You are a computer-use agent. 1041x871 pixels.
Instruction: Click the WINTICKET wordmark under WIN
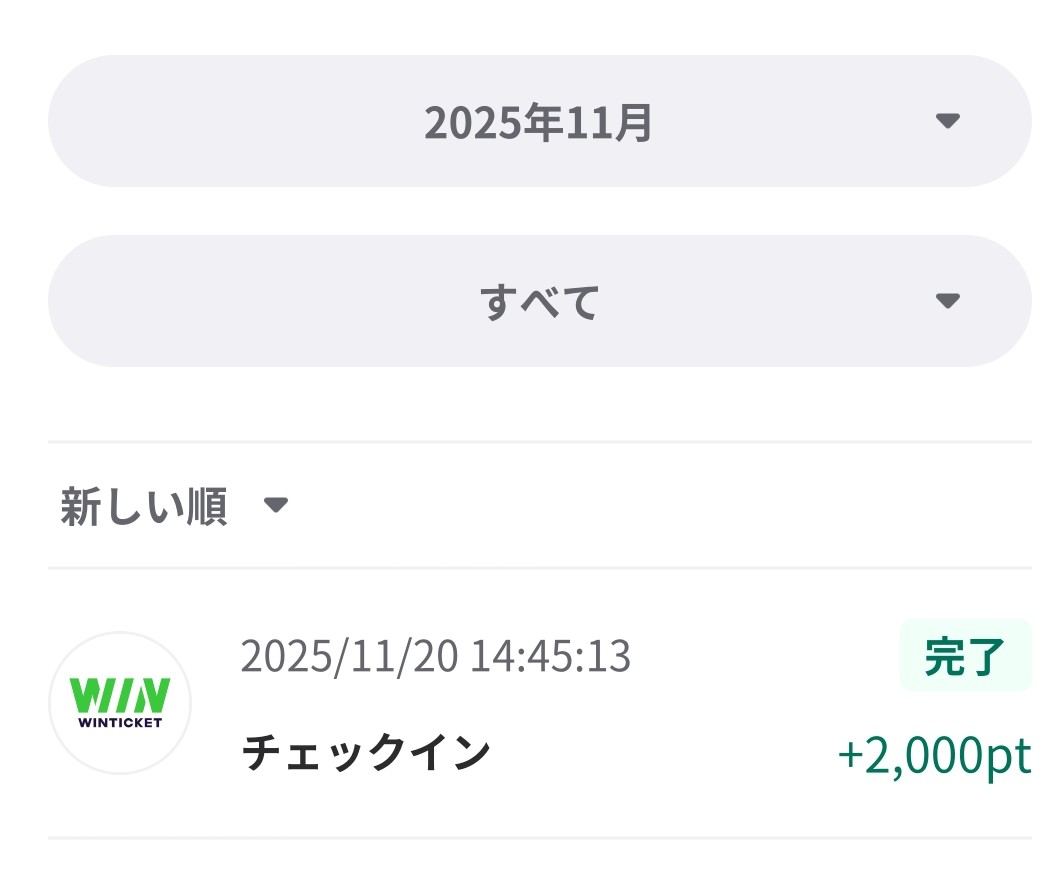[x=120, y=720]
